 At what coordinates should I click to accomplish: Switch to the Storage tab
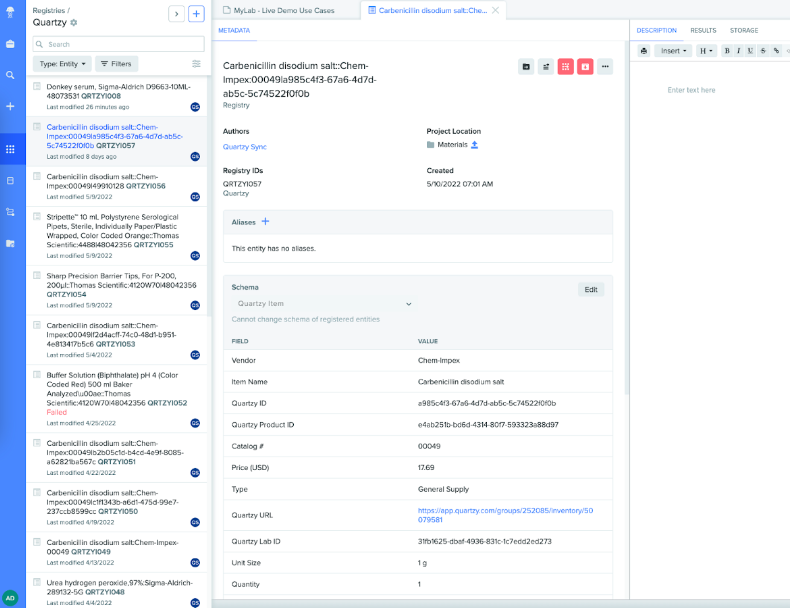[744, 31]
